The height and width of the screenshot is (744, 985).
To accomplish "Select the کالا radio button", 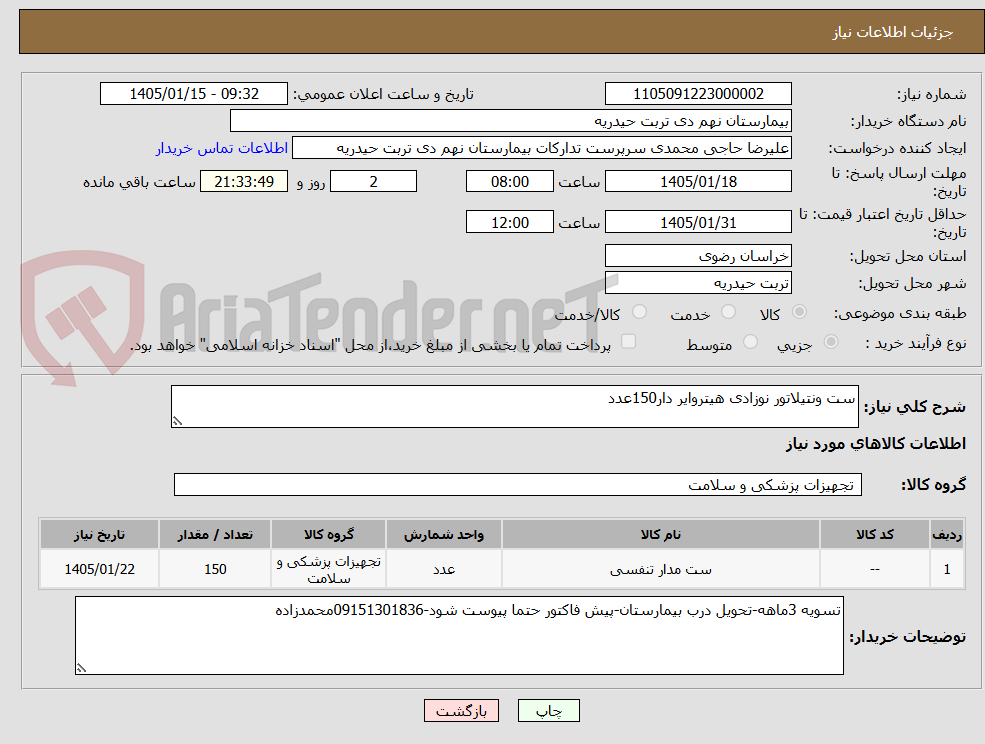I will click(x=800, y=312).
